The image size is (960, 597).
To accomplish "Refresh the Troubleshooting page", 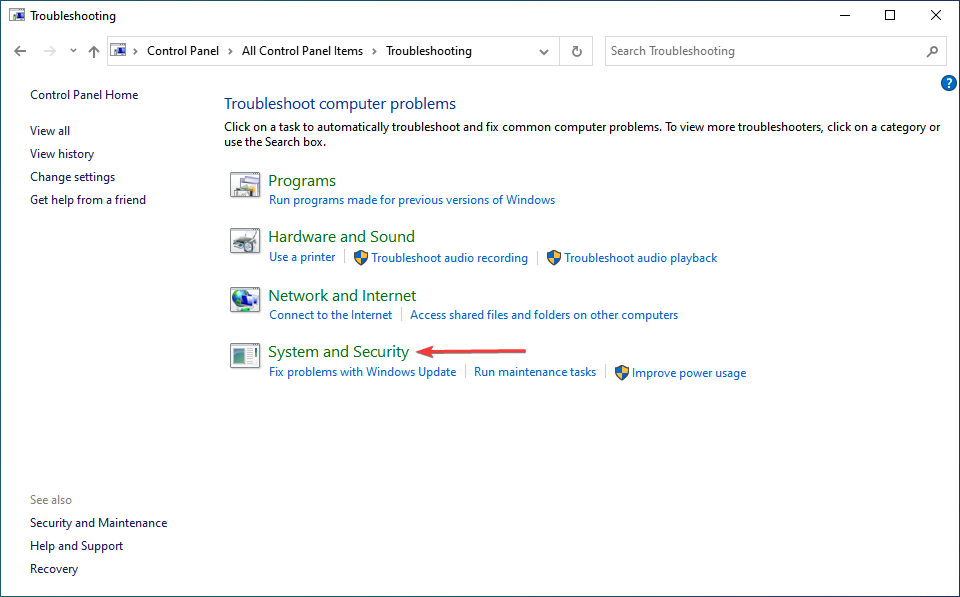I will [x=576, y=51].
